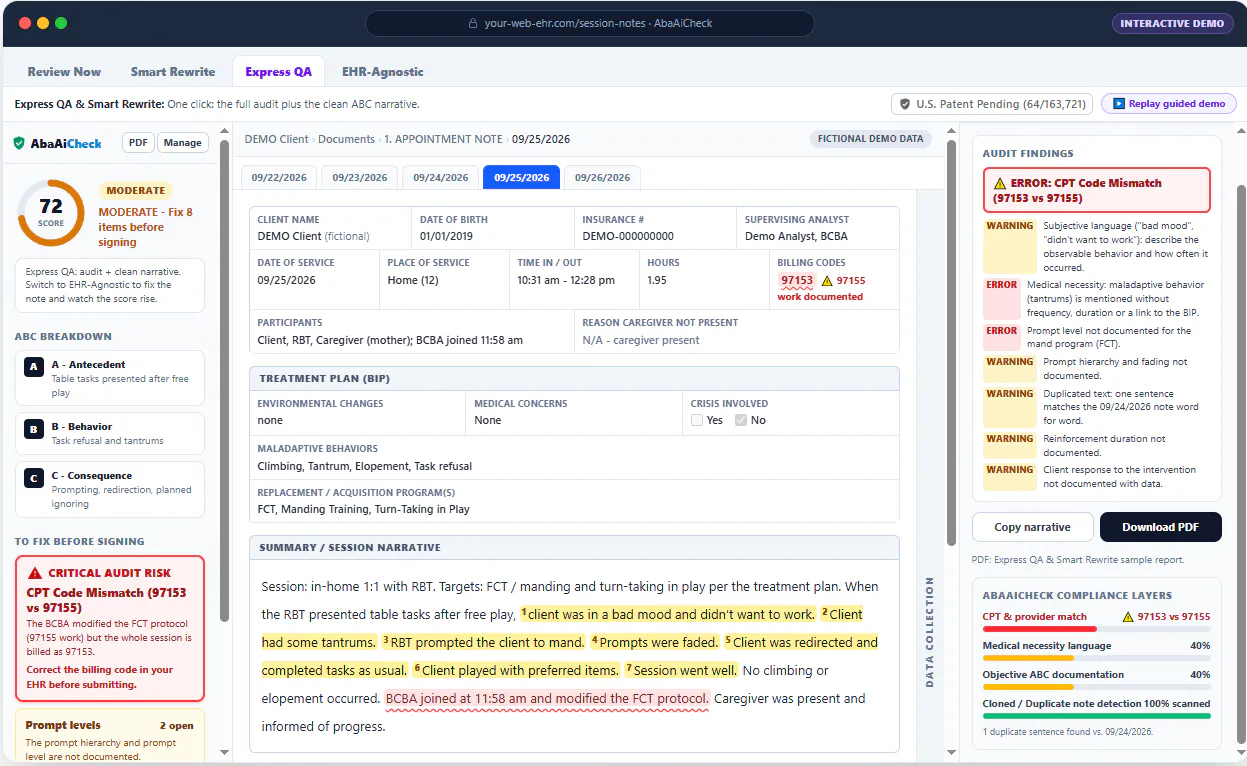1247x766 pixels.
Task: Click the Download PDF button
Action: coord(1161,527)
